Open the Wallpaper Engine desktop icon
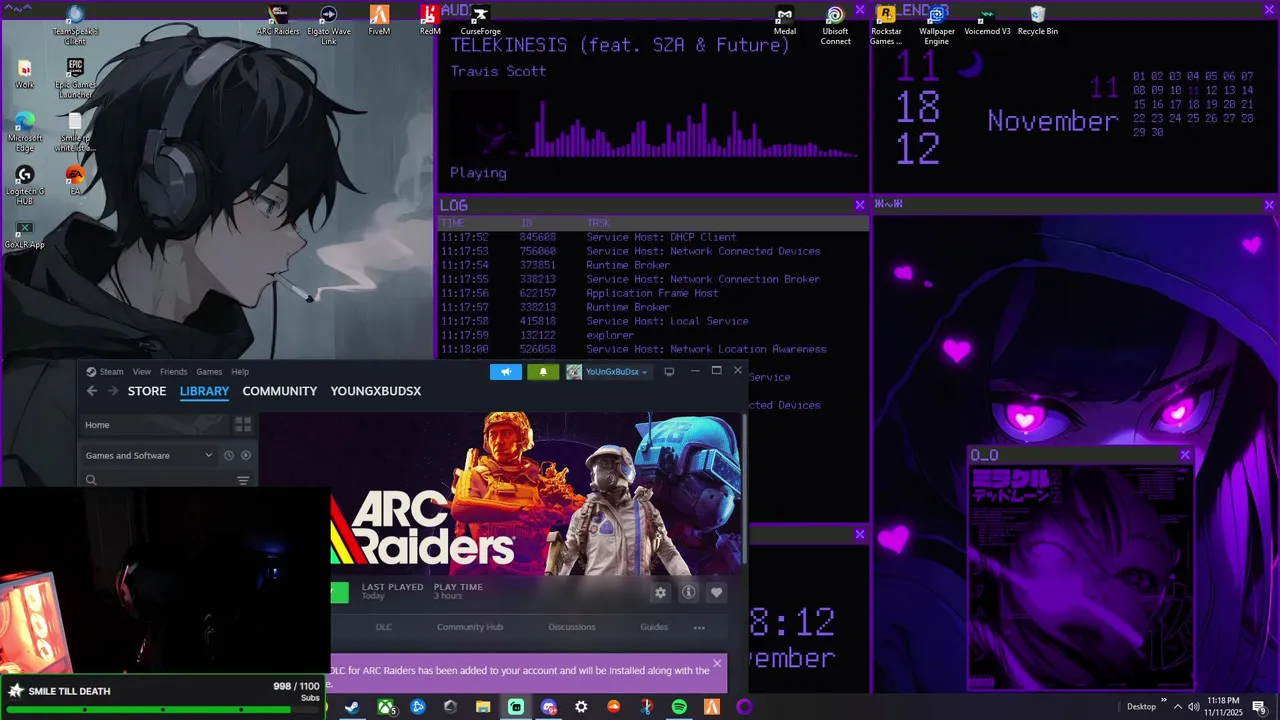 click(x=937, y=25)
